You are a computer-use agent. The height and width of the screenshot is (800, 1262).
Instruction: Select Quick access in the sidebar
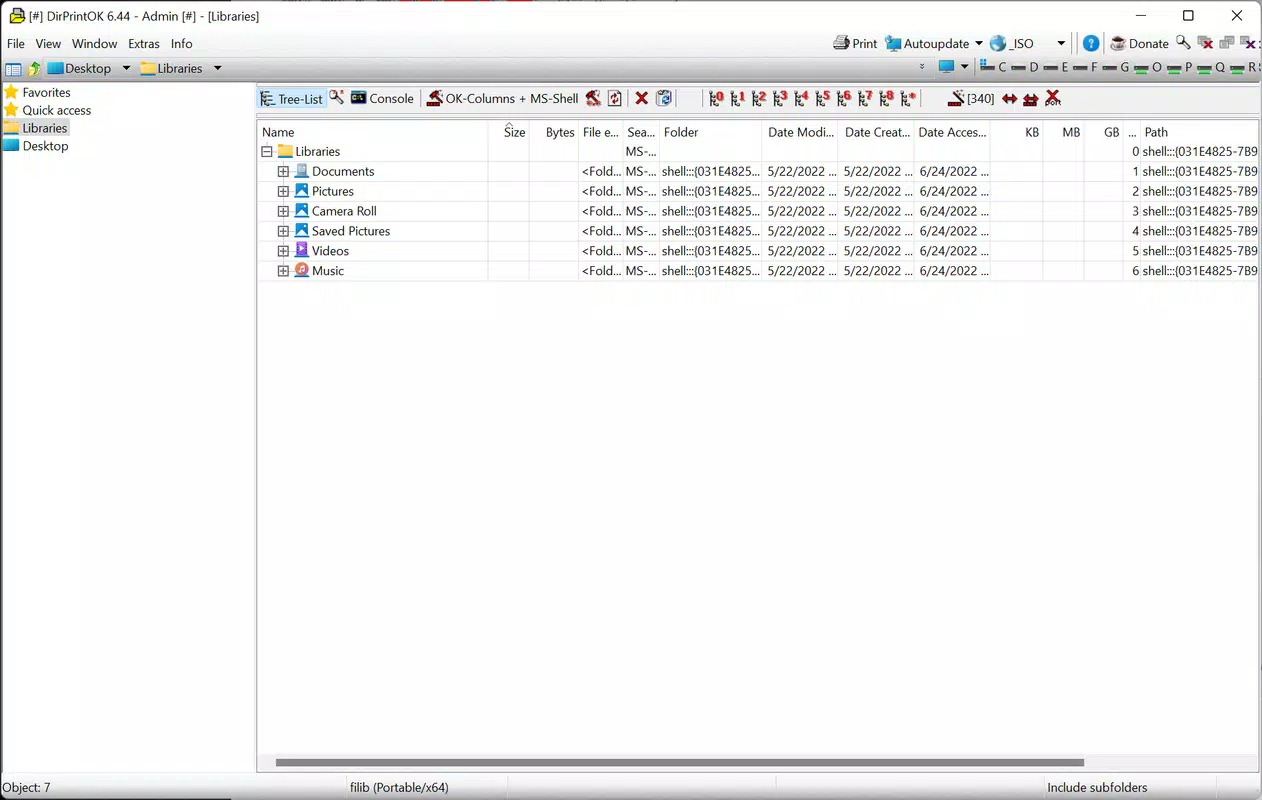click(47, 110)
